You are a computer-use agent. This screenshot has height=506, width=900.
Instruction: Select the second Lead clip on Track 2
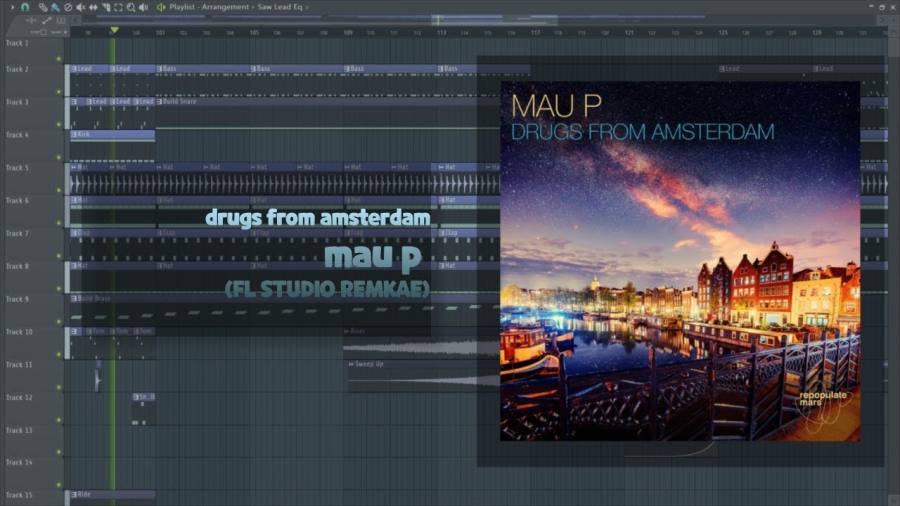click(x=131, y=80)
